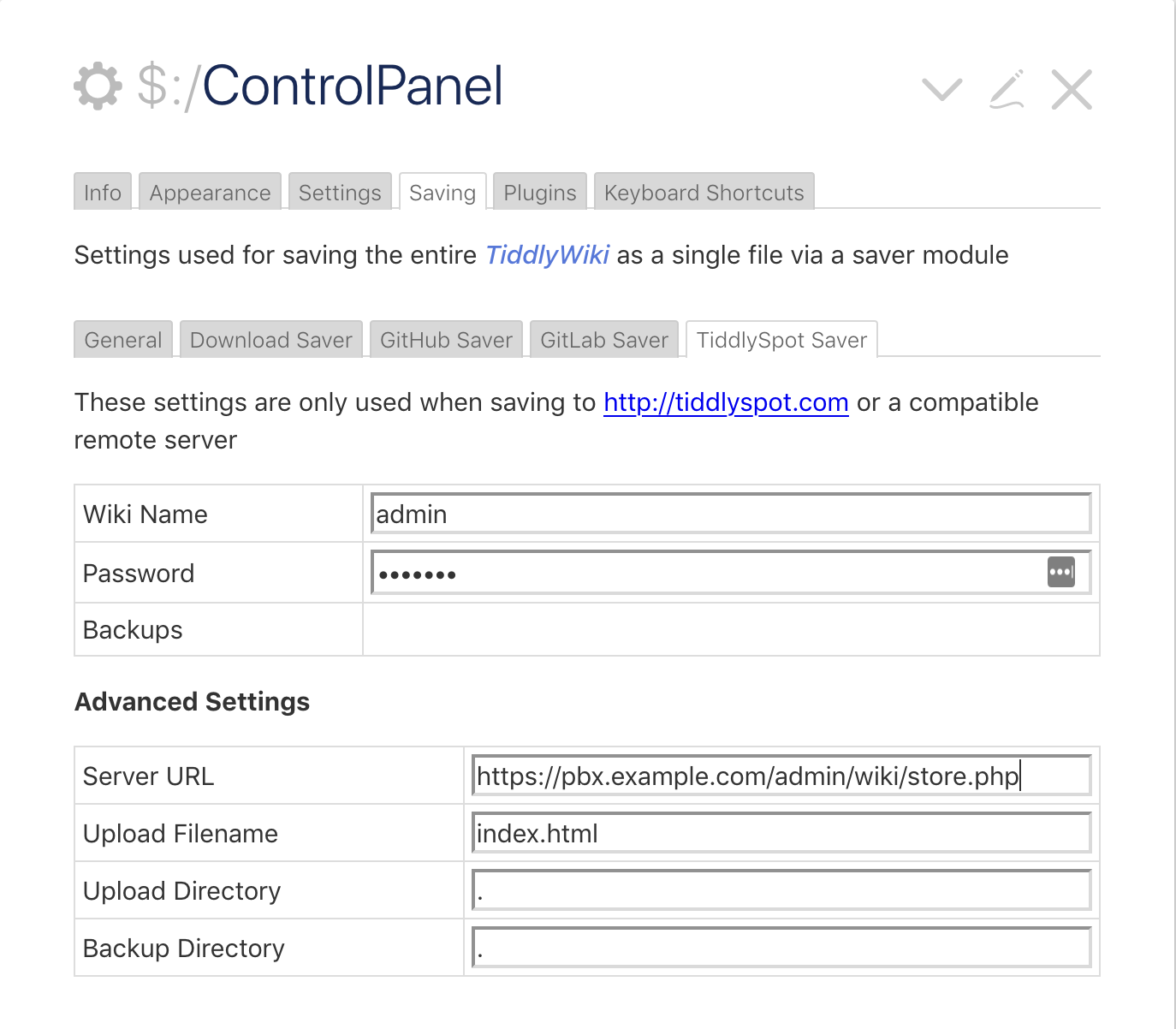Select the TiddlySpot Saver tab
Image resolution: width=1176 pixels, height=1029 pixels.
(781, 339)
